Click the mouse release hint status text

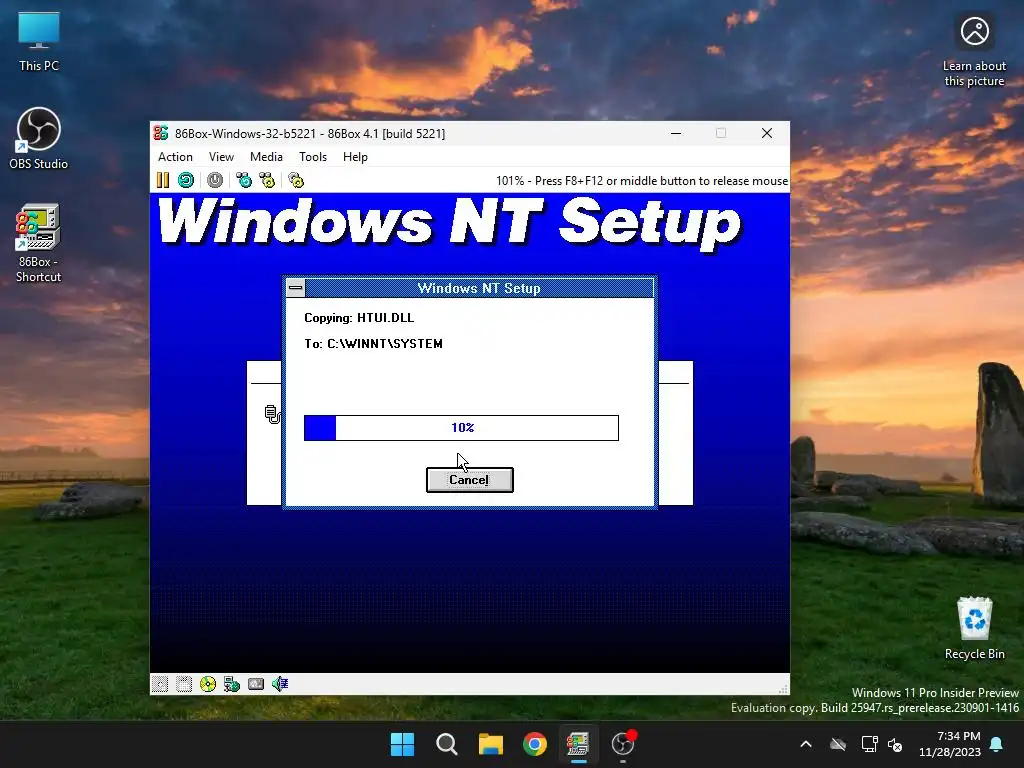point(642,181)
